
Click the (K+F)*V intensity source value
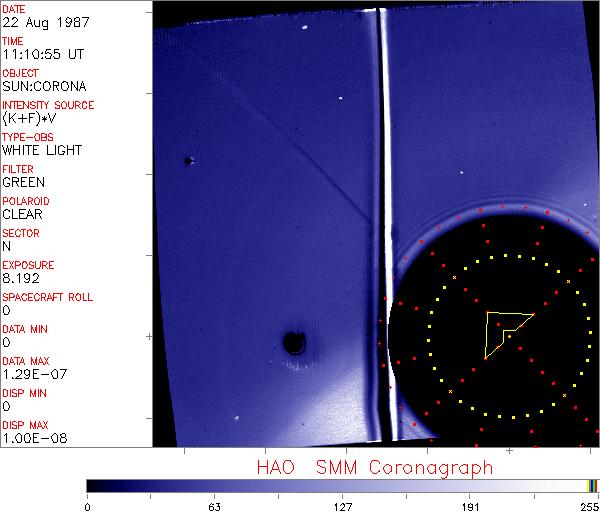point(30,118)
